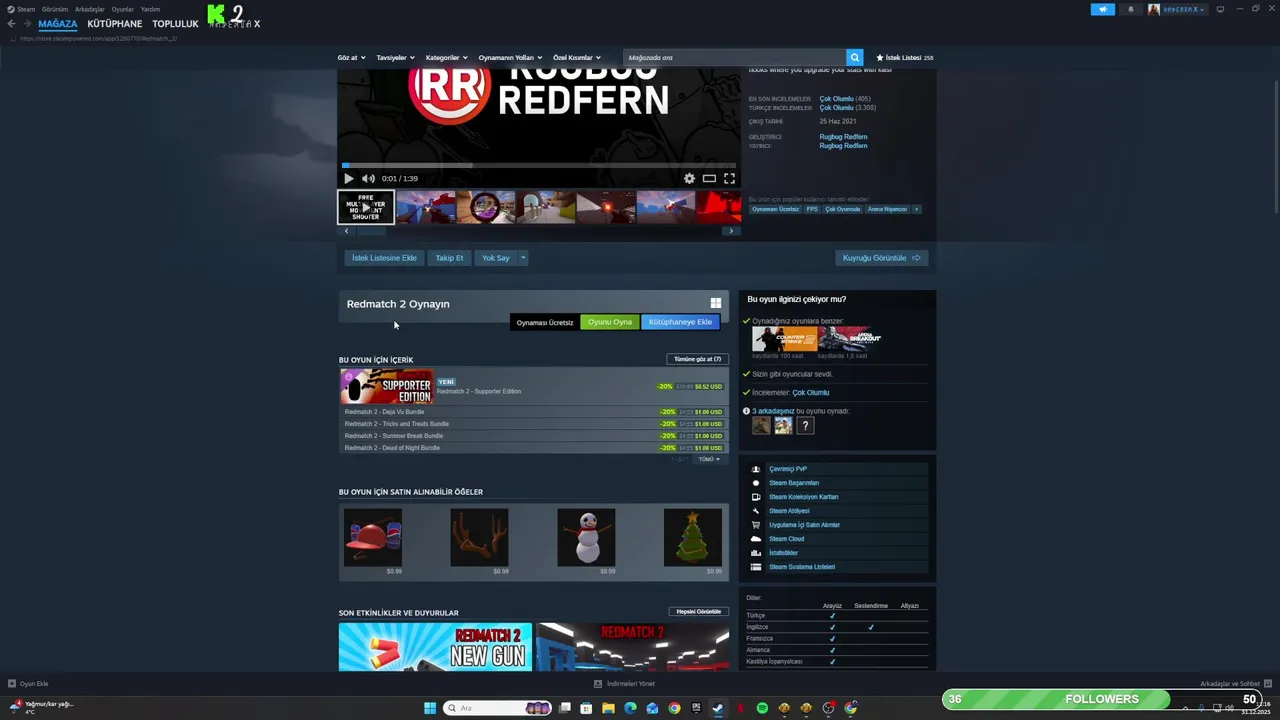Select the snowman item thumbnail
The image size is (1280, 720).
(586, 537)
